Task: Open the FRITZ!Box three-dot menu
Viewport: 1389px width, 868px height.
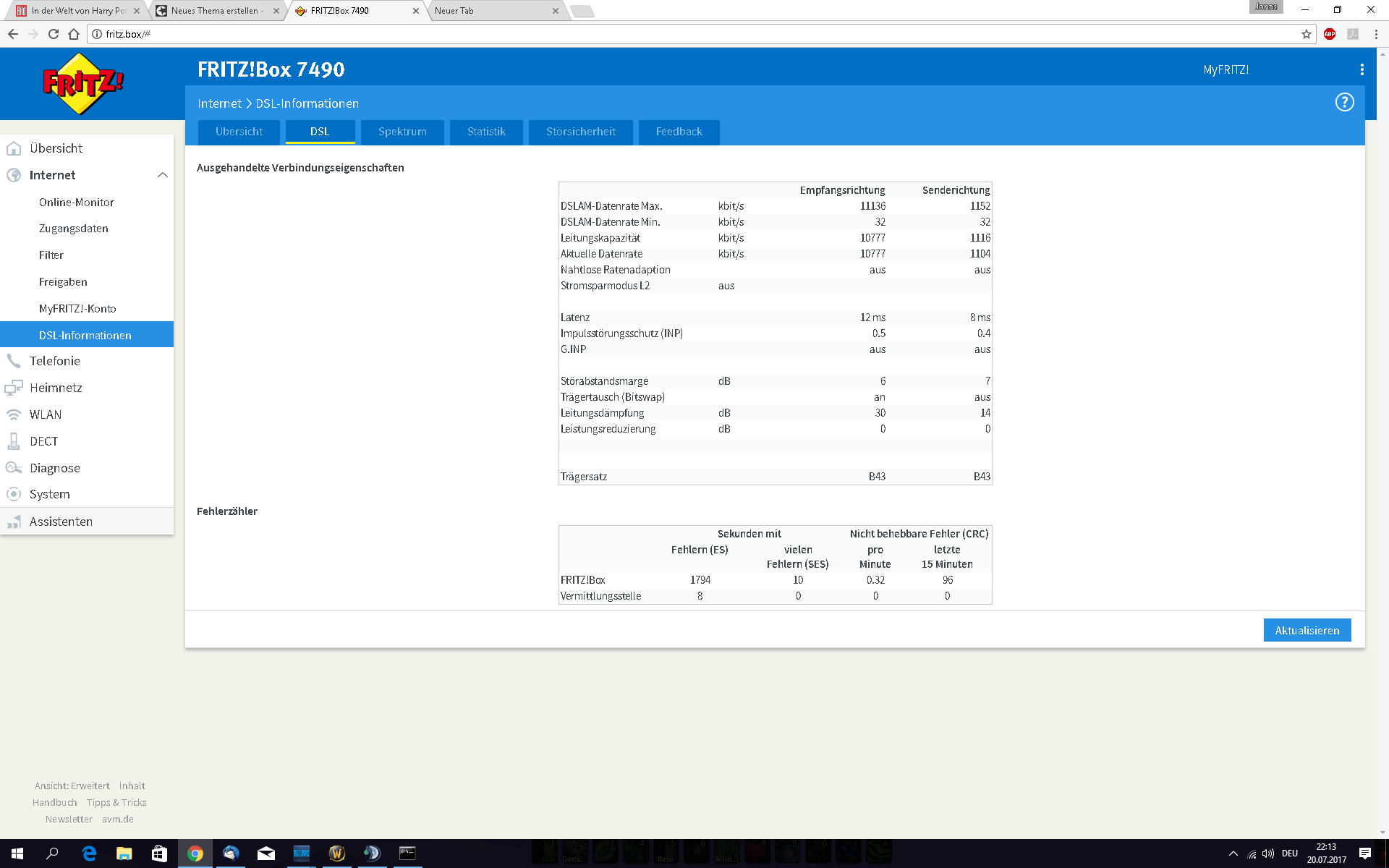Action: (x=1362, y=69)
